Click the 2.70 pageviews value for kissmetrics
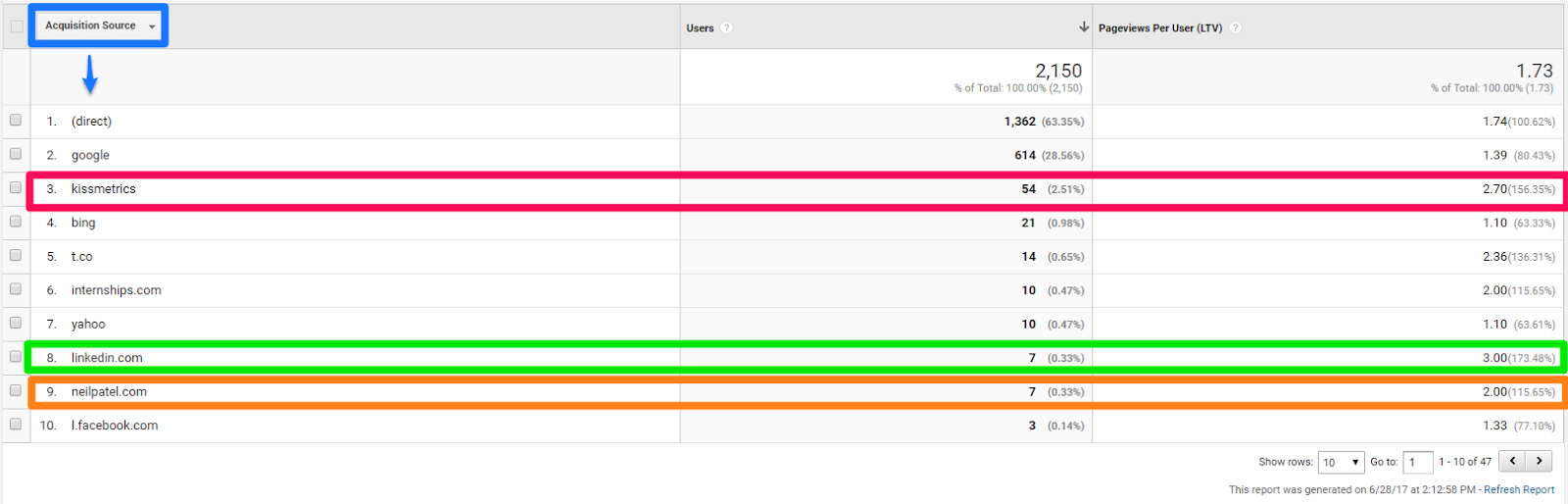Screen dimensions: 1568x504 tap(1494, 189)
